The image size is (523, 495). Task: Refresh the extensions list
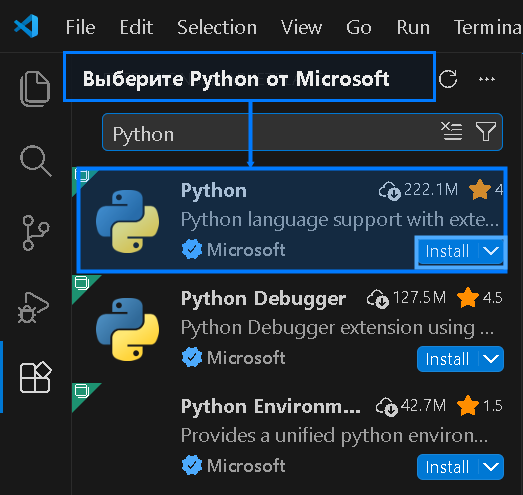click(x=448, y=79)
